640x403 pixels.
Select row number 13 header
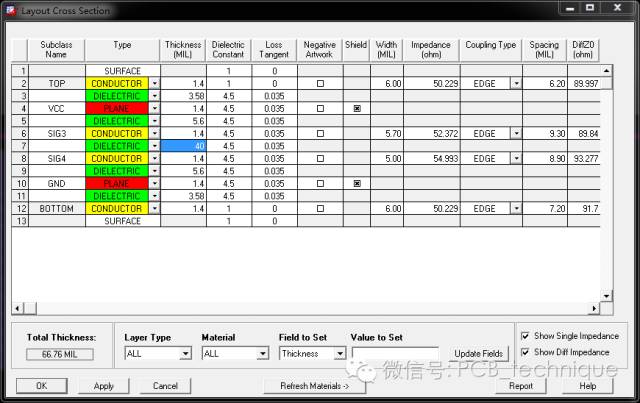(x=20, y=221)
